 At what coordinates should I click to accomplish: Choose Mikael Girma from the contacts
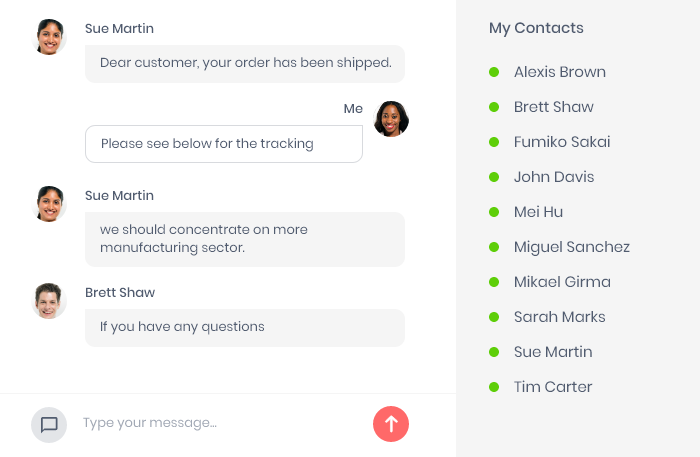point(561,282)
